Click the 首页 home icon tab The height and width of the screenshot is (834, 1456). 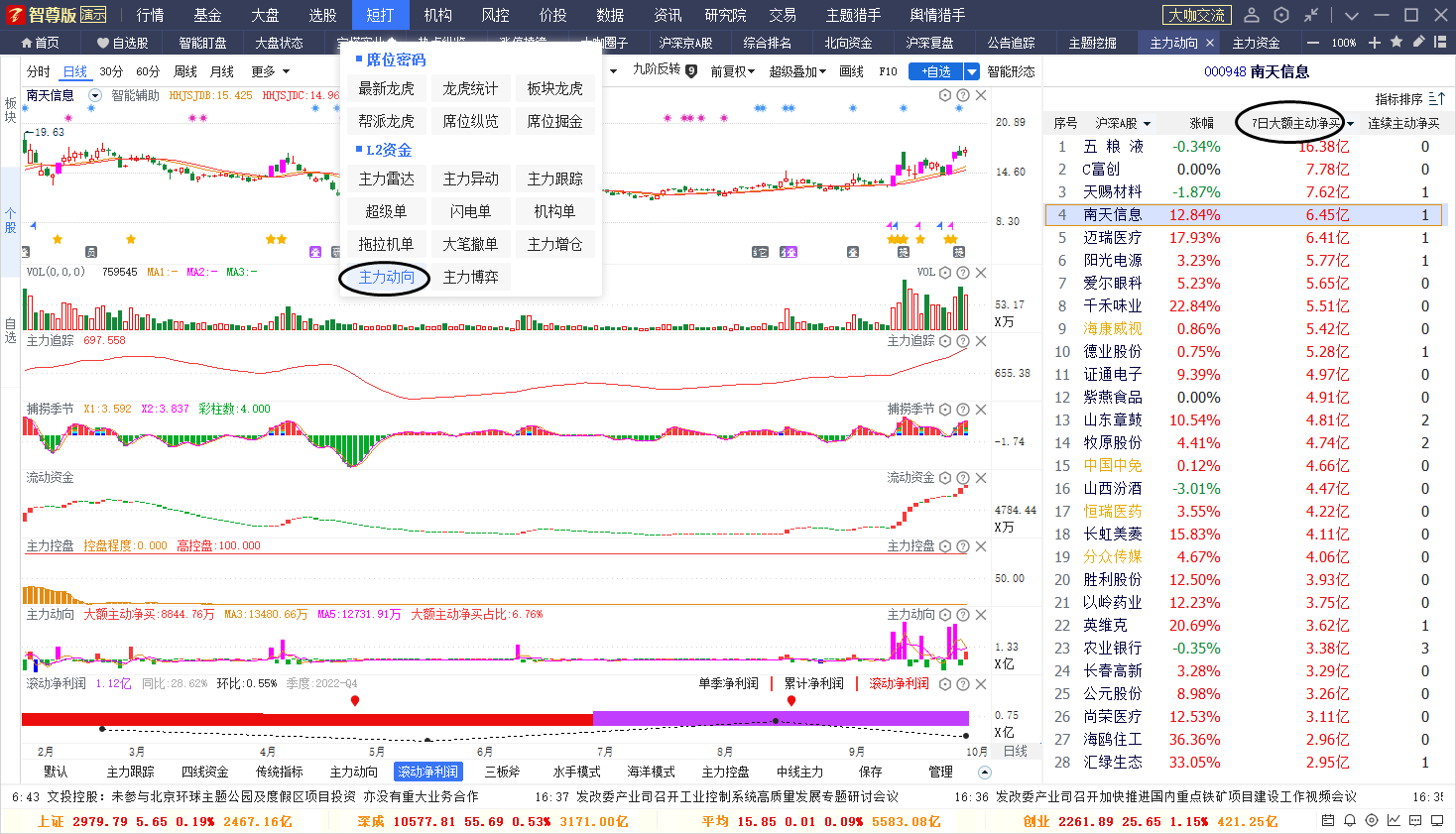pyautogui.click(x=40, y=43)
